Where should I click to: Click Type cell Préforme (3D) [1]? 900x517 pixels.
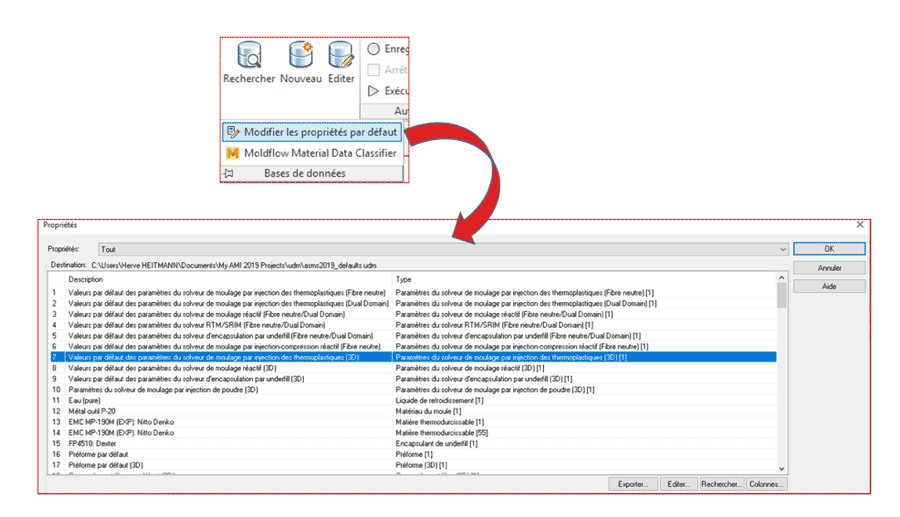click(x=421, y=465)
